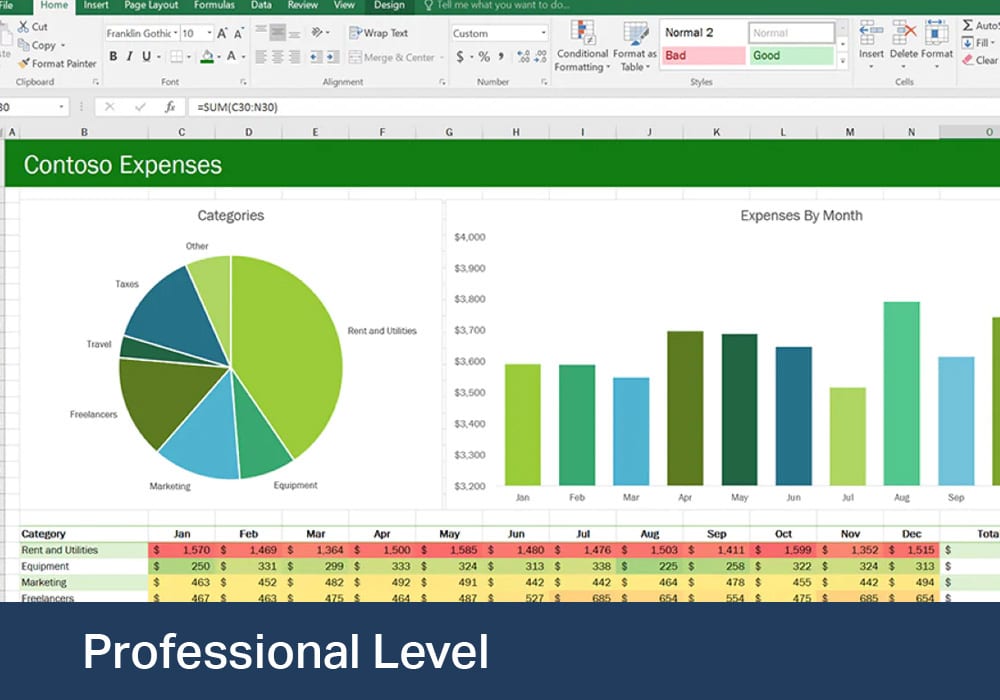This screenshot has height=700, width=1000.
Task: Click the Orientation text angle icon
Action: pos(317,32)
